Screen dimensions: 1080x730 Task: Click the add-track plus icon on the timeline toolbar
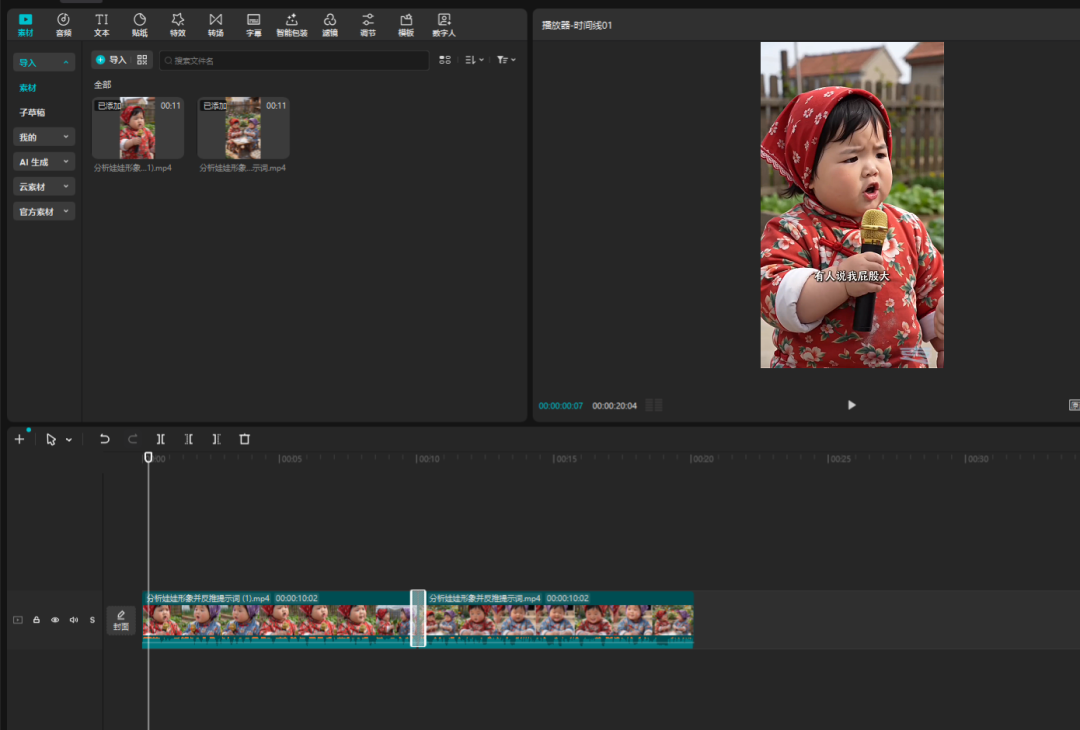coord(19,439)
